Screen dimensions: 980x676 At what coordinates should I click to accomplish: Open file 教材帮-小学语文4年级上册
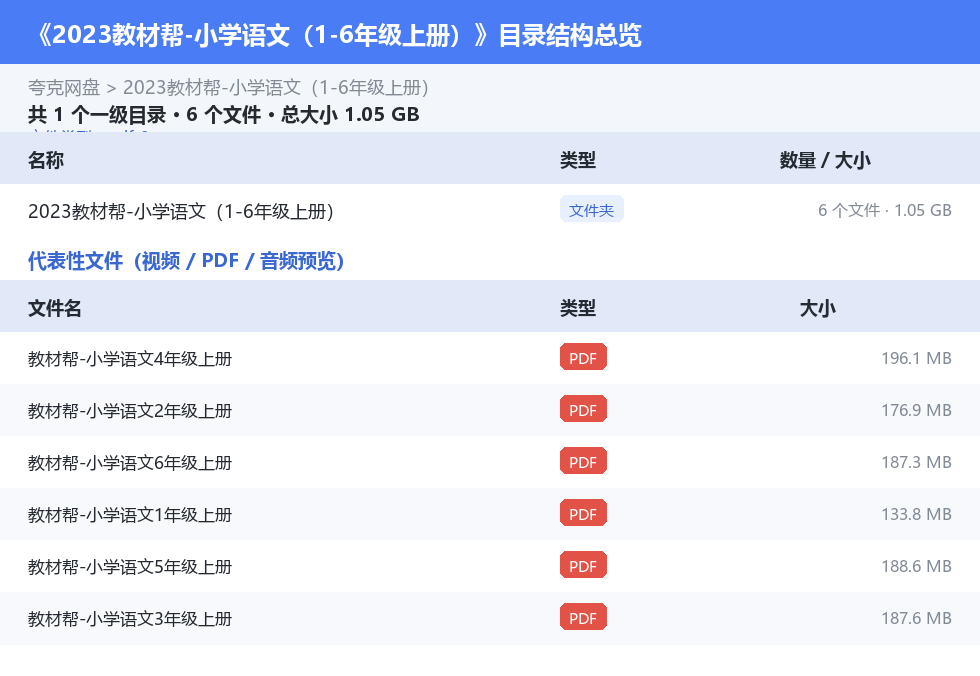[130, 359]
